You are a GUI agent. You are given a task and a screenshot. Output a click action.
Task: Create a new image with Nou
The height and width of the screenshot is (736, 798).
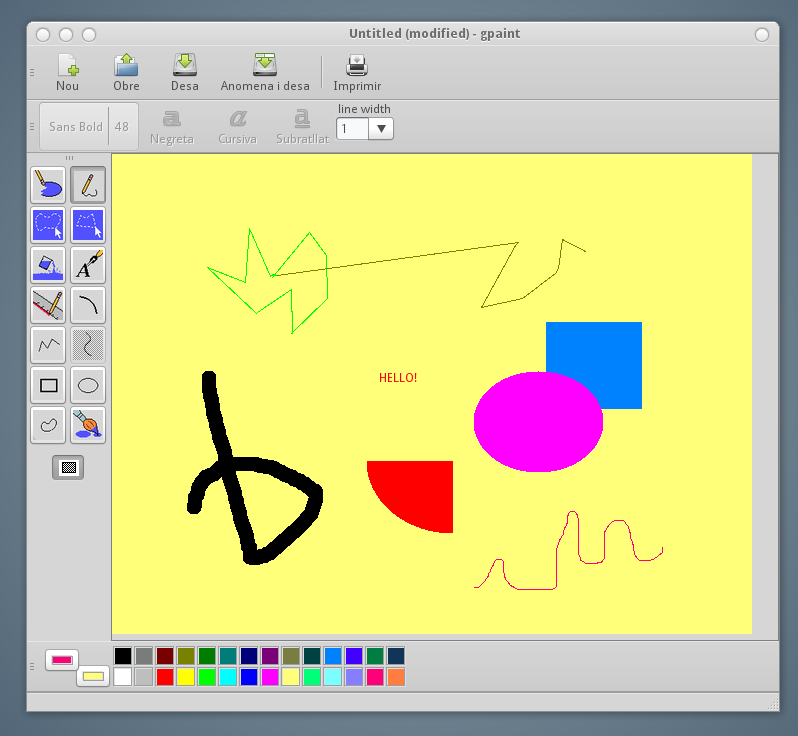click(67, 73)
